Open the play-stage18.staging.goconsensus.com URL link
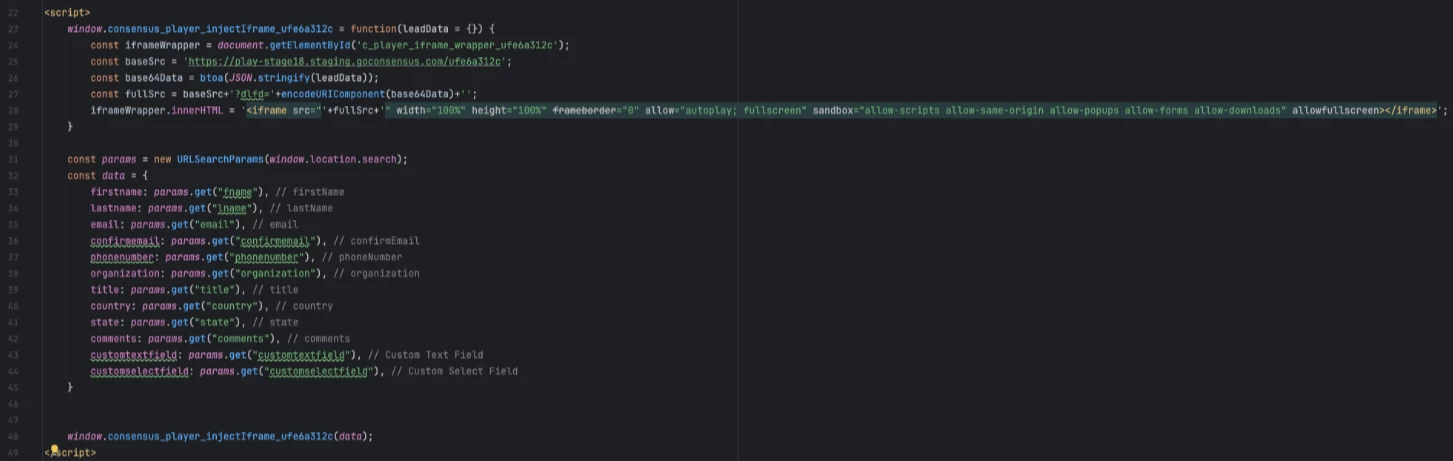This screenshot has height=461, width=1453. 346,61
